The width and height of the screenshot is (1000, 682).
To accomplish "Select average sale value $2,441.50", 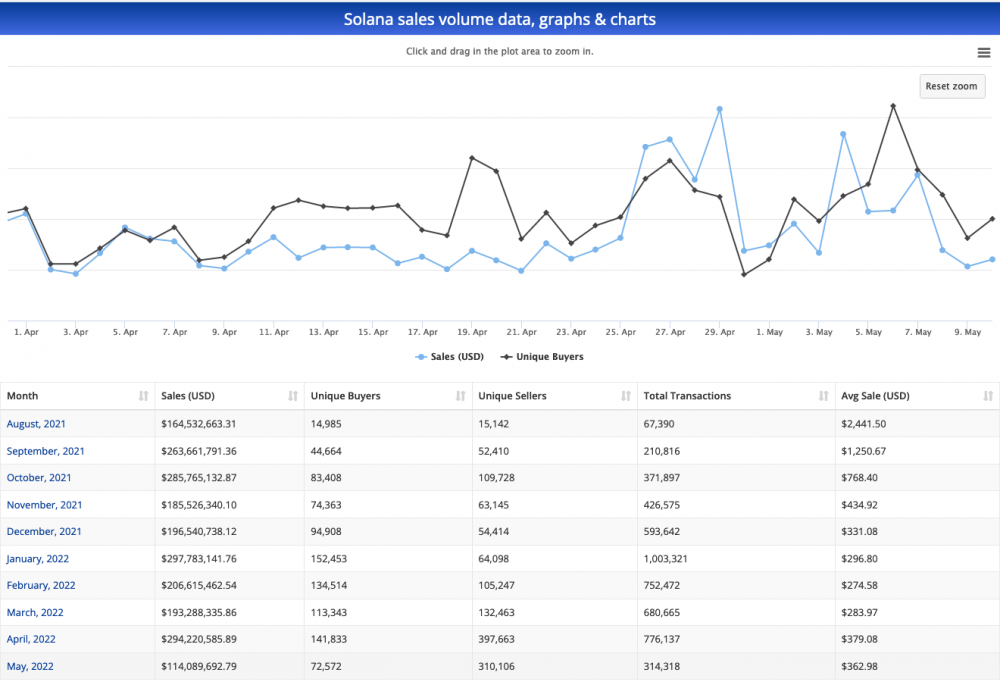I will (x=864, y=424).
